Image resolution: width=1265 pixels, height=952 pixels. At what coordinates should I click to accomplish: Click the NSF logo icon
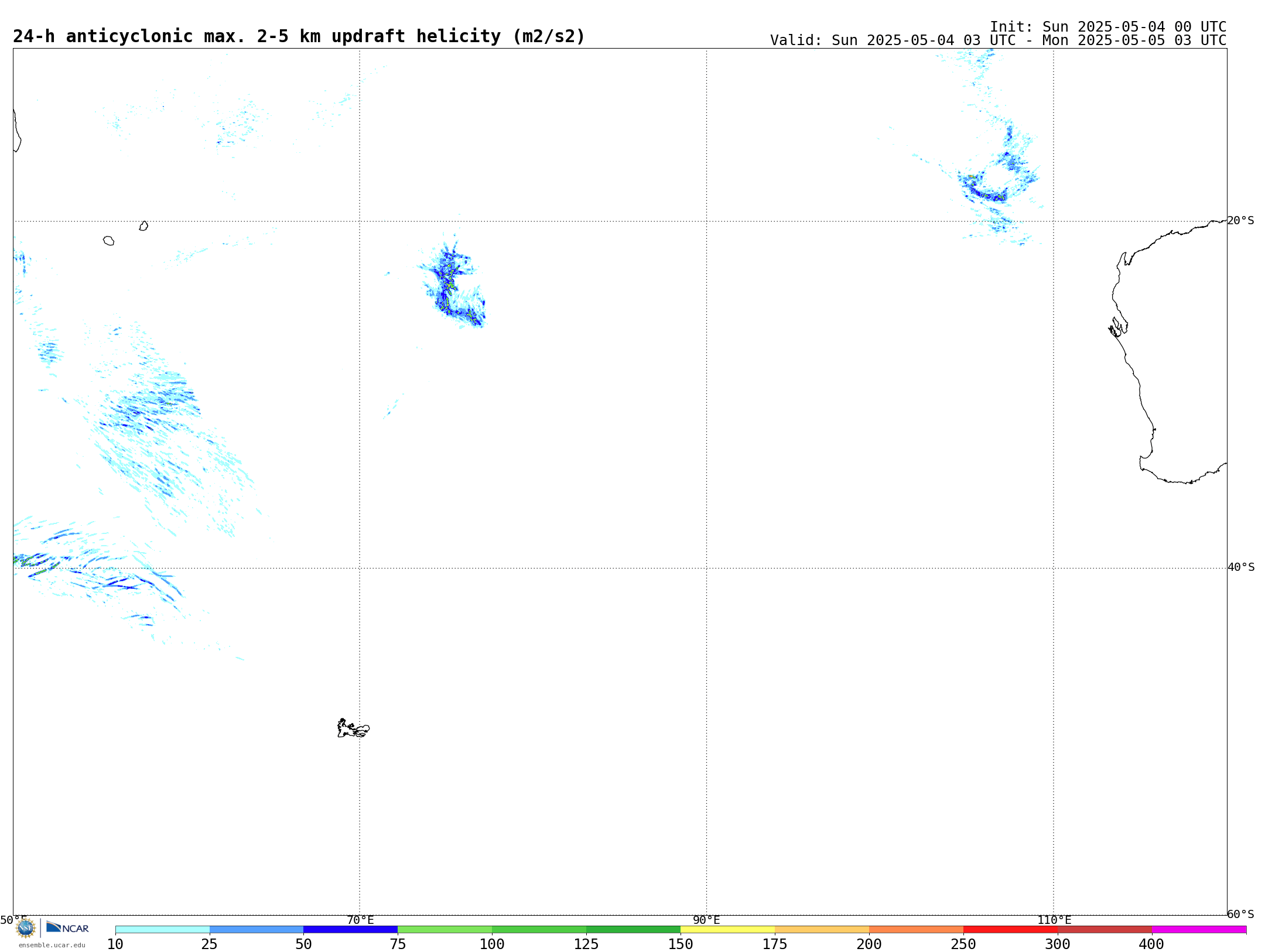pos(26,928)
